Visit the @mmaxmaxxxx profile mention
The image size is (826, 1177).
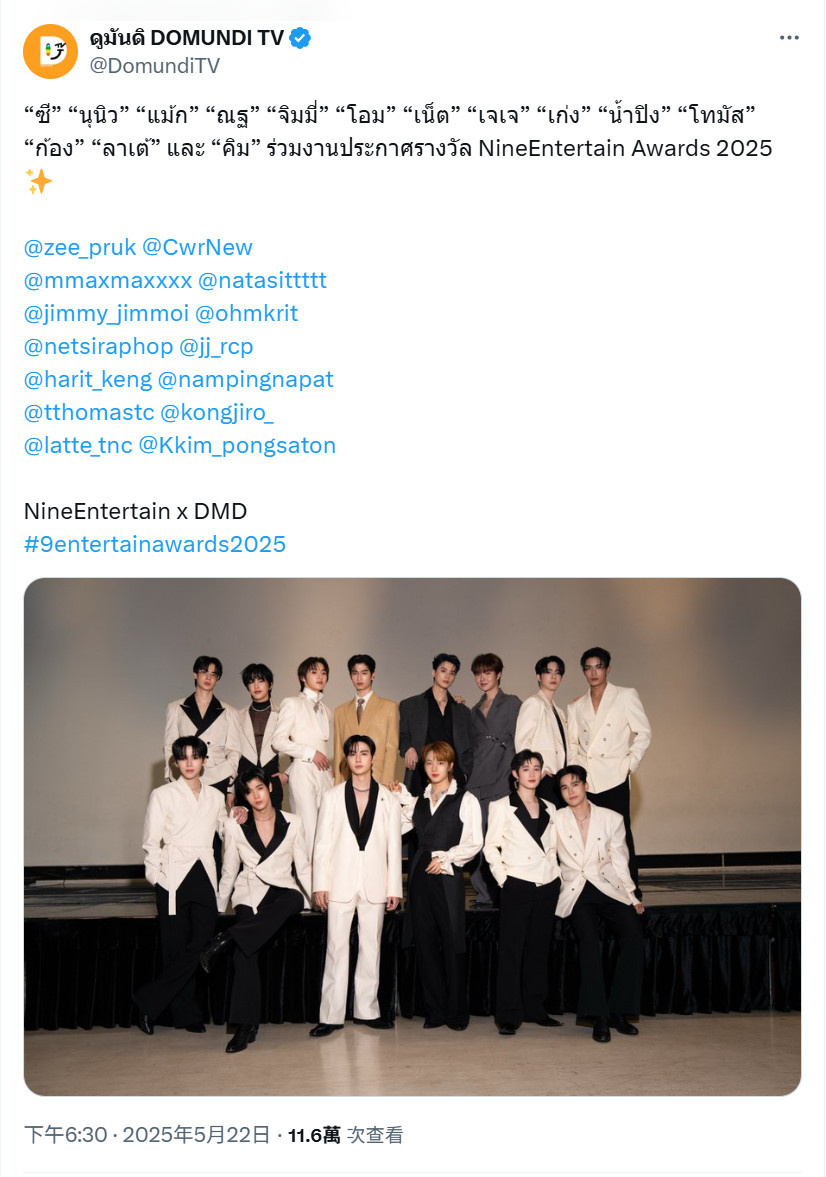[108, 280]
